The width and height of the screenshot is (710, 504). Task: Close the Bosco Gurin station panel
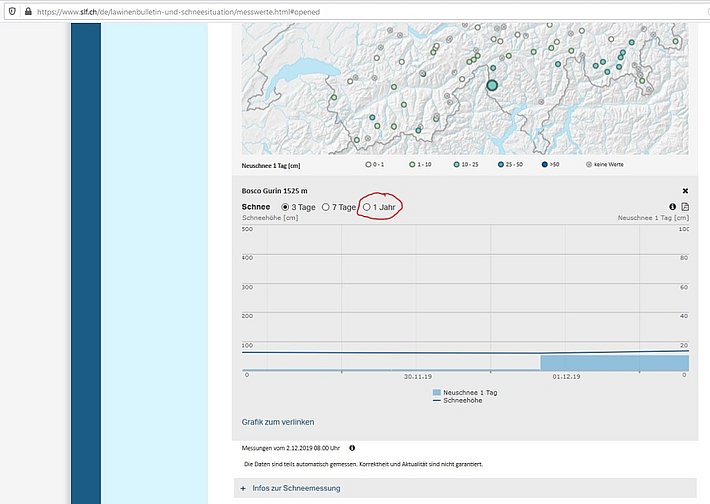685,190
